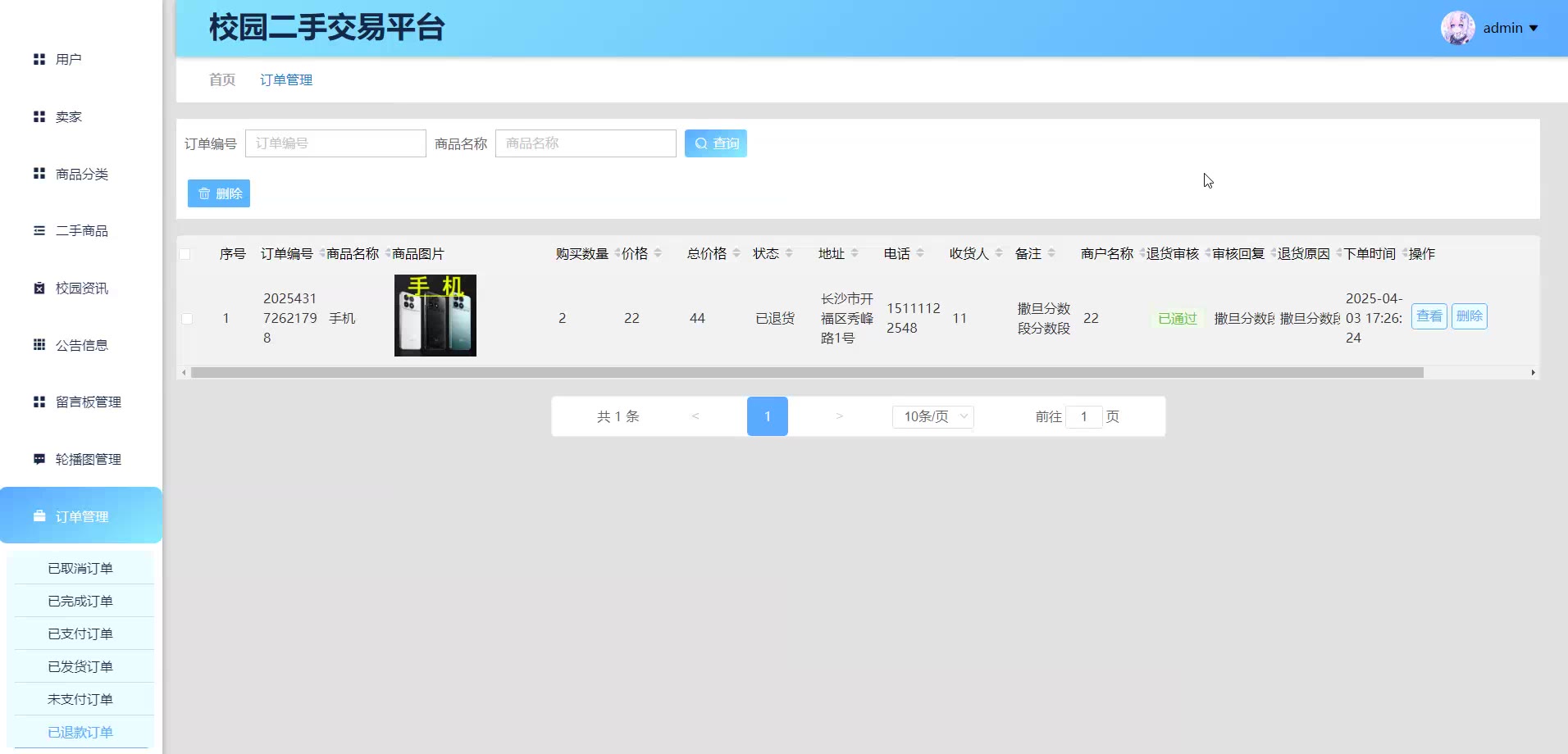
Task: Sort by the 审核回复 column arrows
Action: pyautogui.click(x=1274, y=253)
